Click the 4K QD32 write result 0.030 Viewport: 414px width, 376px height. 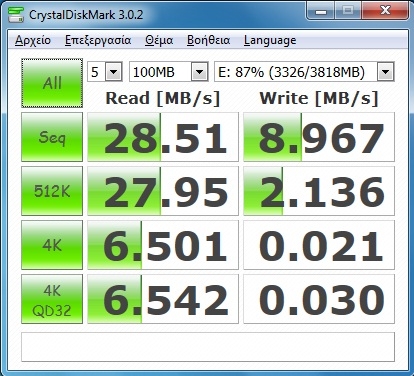pyautogui.click(x=319, y=299)
